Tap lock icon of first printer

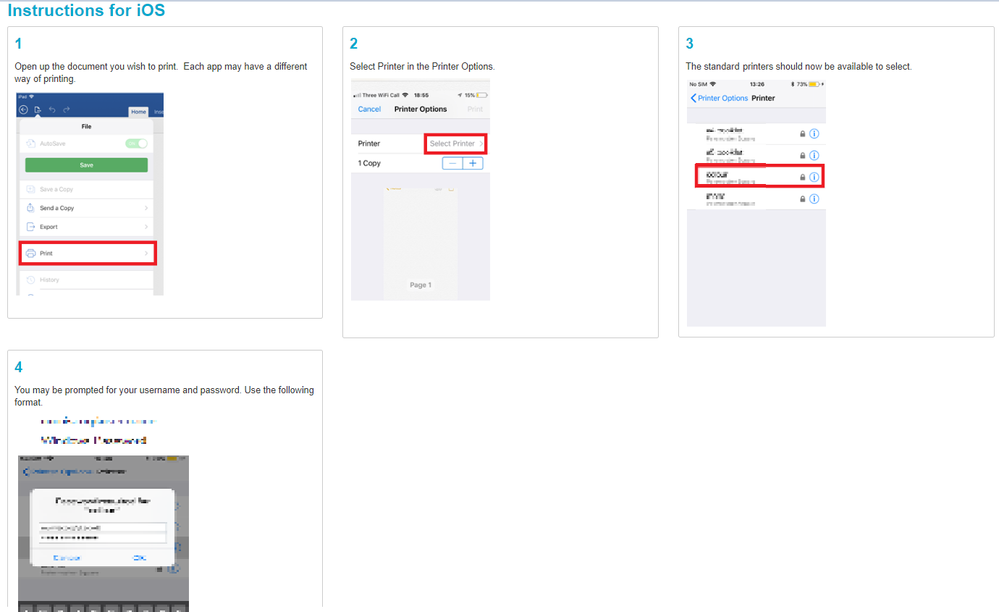click(x=803, y=134)
